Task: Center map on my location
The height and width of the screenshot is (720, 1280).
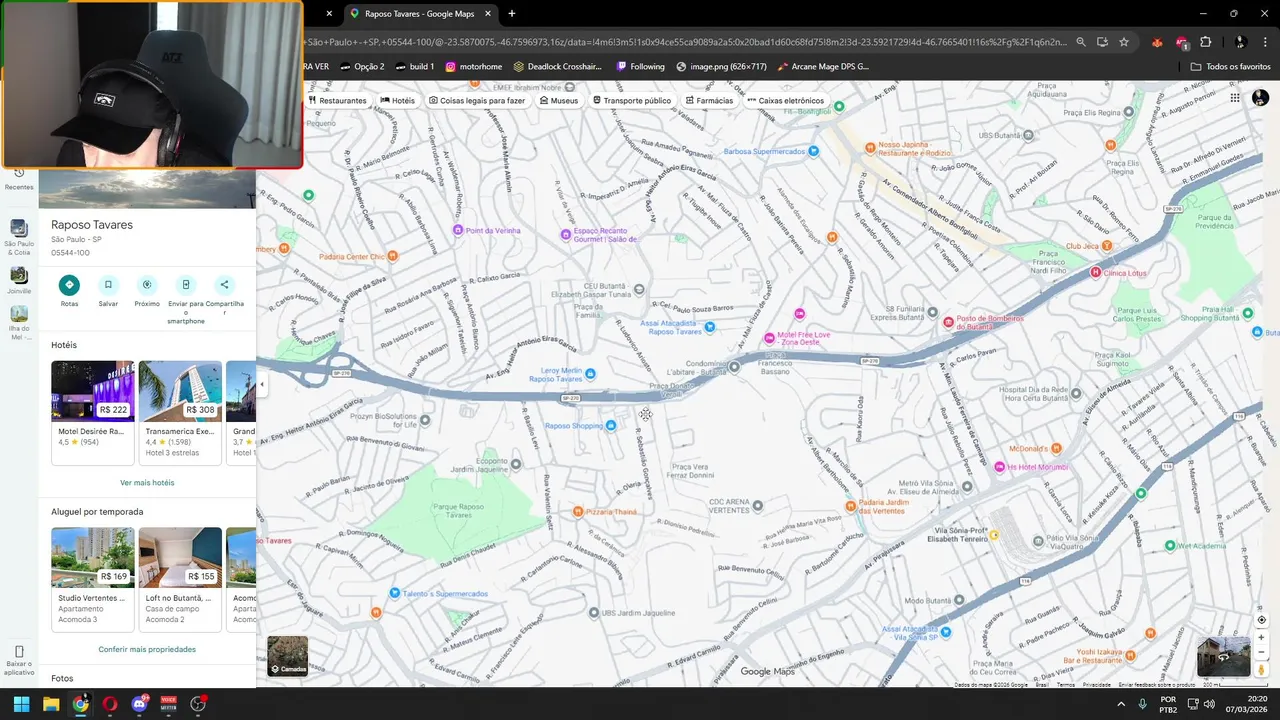Action: click(x=1261, y=620)
